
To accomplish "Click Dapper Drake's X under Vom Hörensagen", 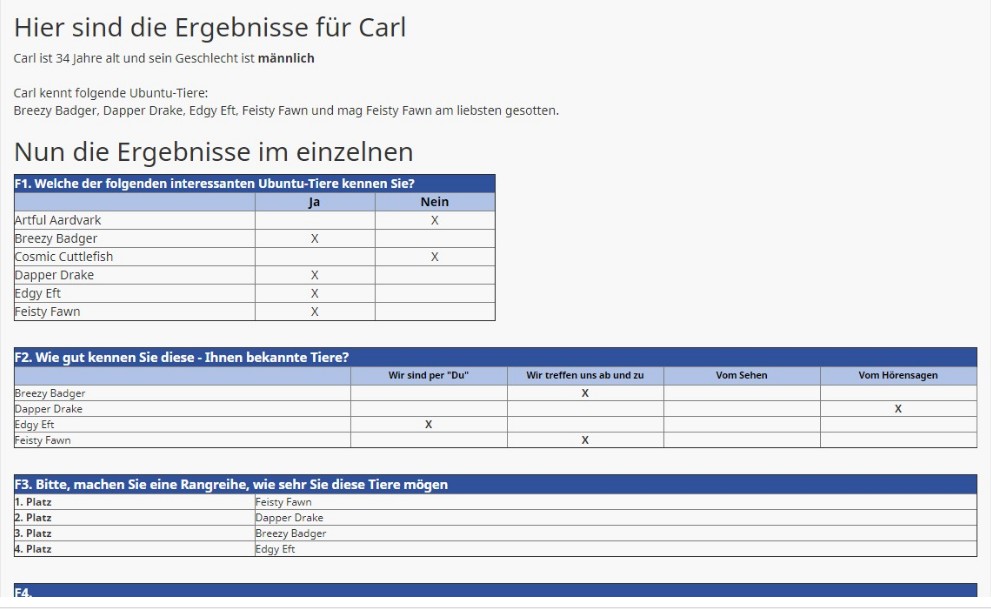I will click(898, 409).
